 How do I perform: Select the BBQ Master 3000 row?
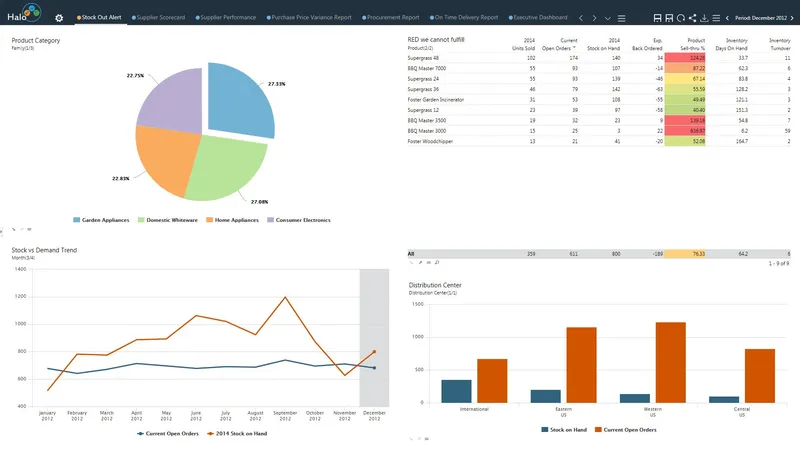tap(598, 131)
